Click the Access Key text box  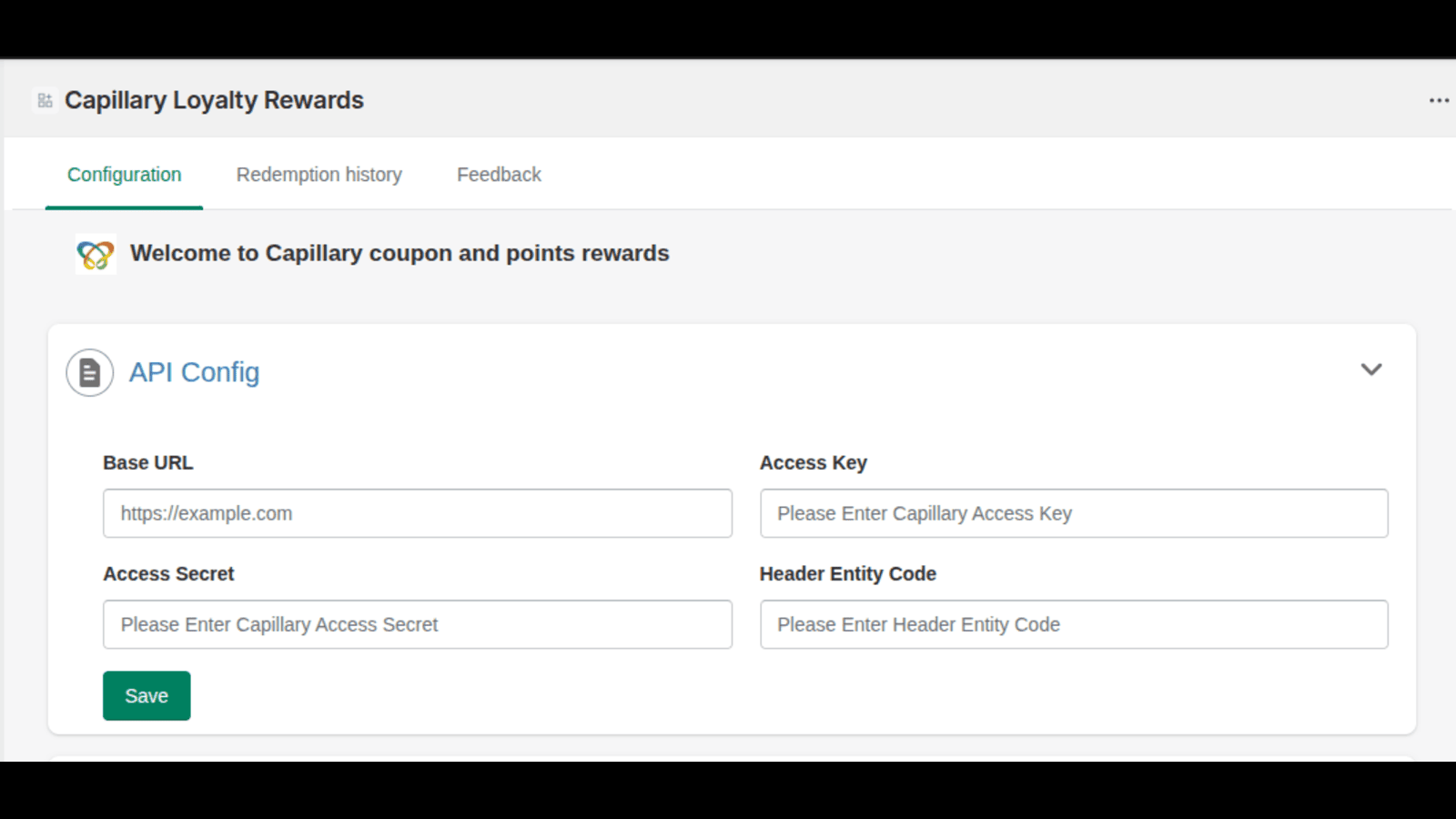(1074, 513)
